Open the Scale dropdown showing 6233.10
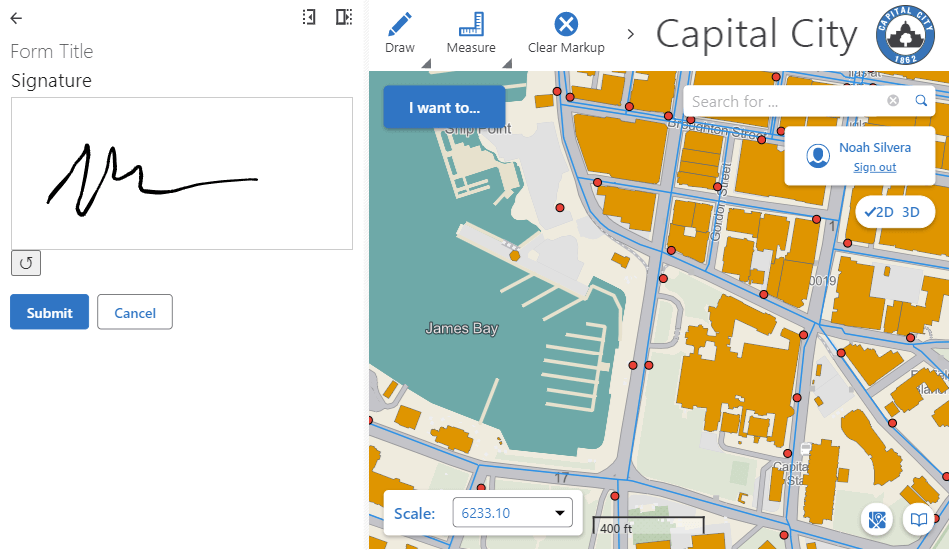 coord(512,513)
